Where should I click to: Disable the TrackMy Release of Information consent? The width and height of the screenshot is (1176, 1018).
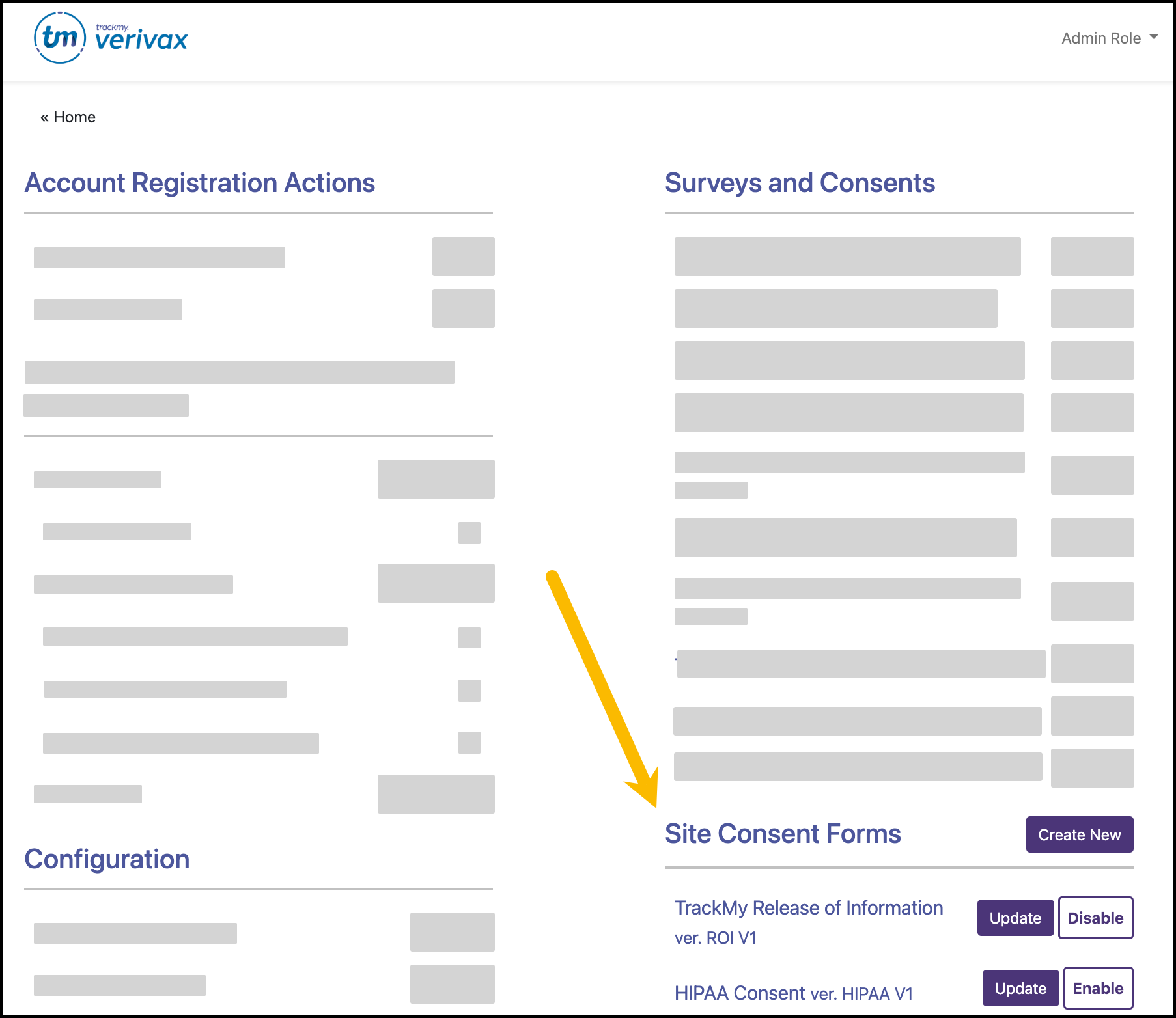1095,918
